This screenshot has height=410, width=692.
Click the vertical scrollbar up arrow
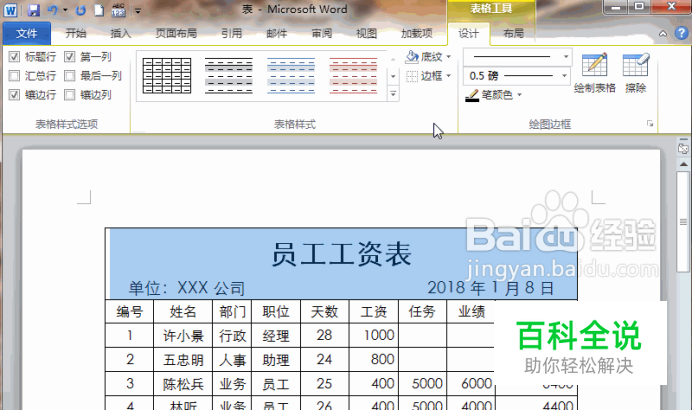point(683,164)
